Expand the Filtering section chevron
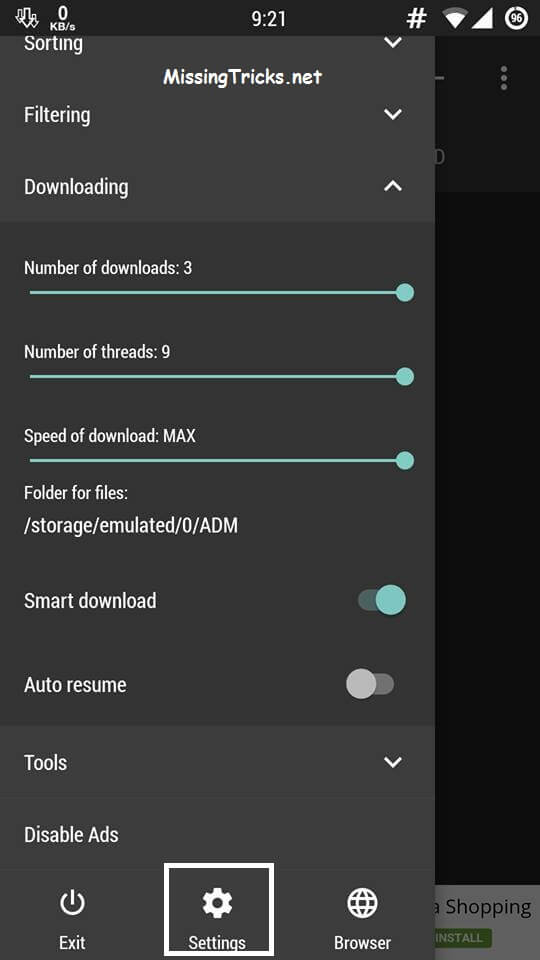Image resolution: width=540 pixels, height=960 pixels. (x=392, y=114)
